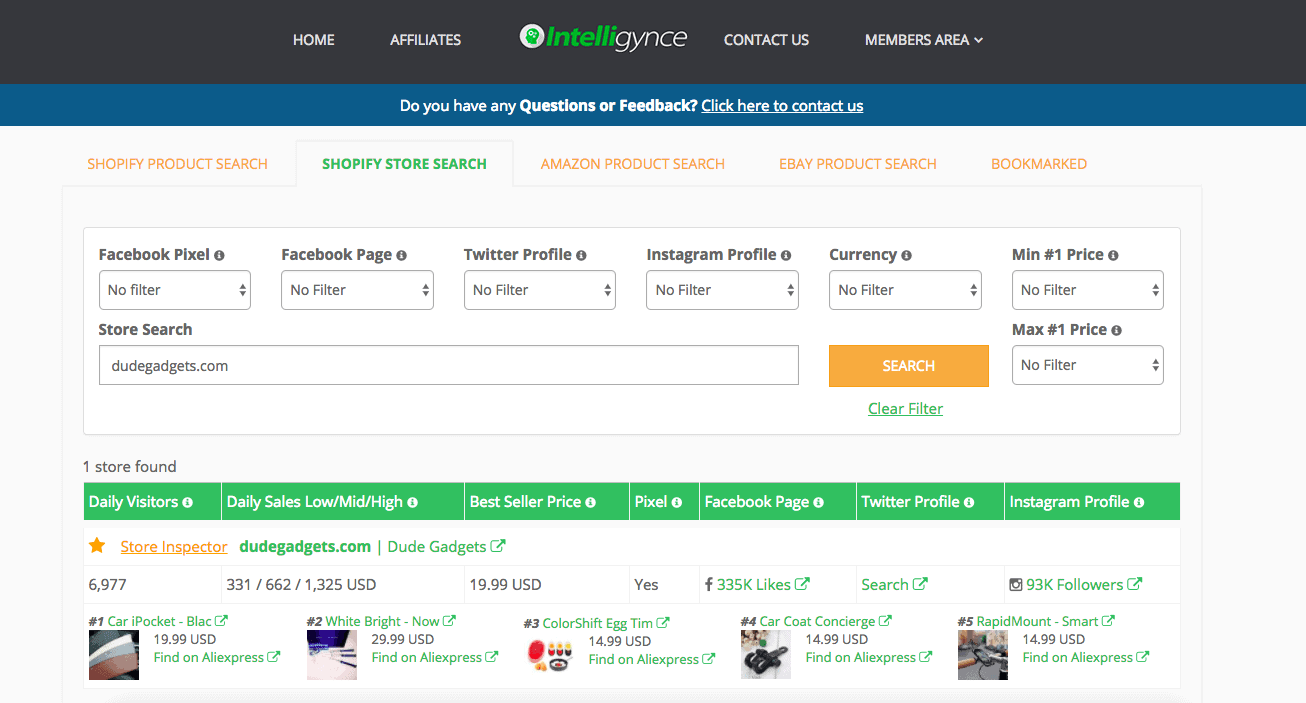Open the Instagram Profile filter dropdown
Screen dimensions: 1306x703
(x=723, y=290)
